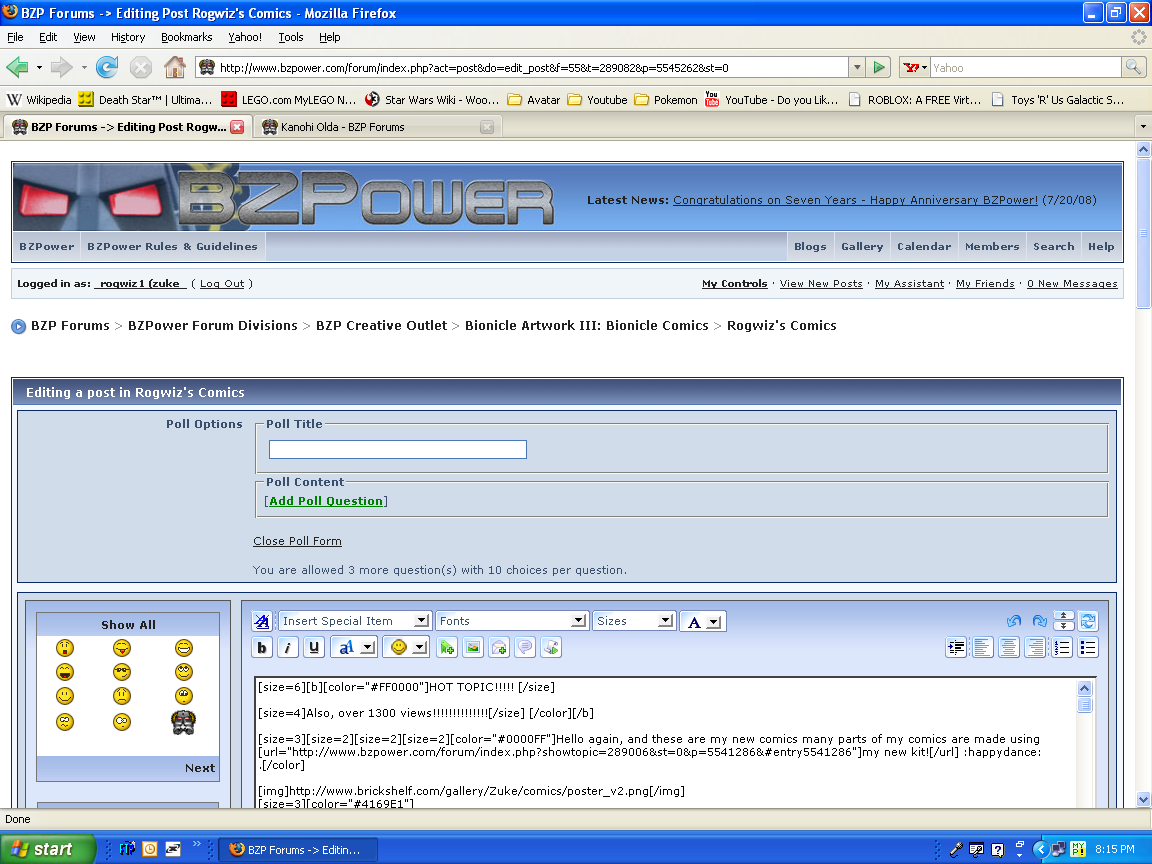The width and height of the screenshot is (1152, 864).
Task: Click the insert image icon in editor
Action: point(473,647)
